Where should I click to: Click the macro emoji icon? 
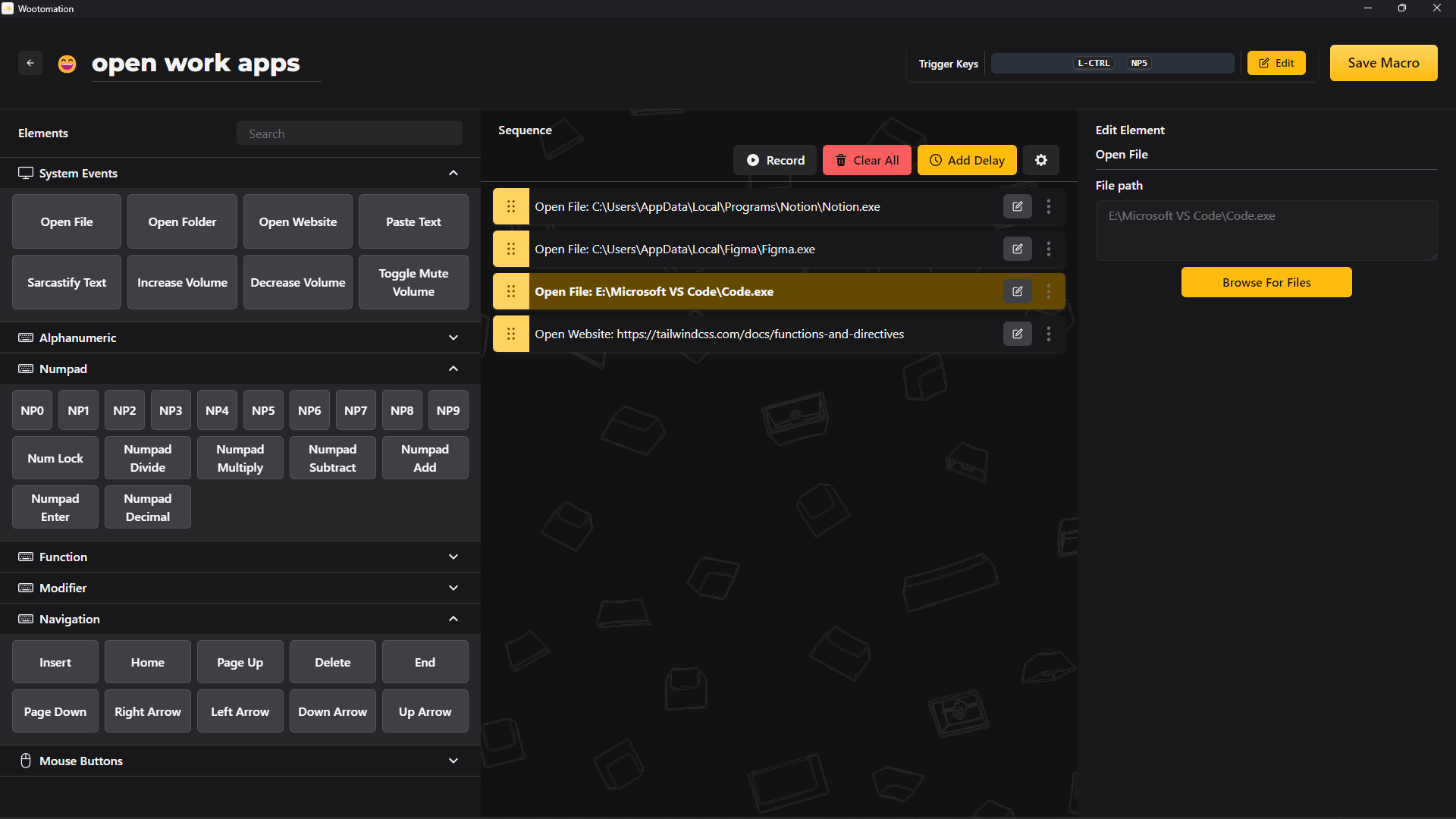click(67, 64)
